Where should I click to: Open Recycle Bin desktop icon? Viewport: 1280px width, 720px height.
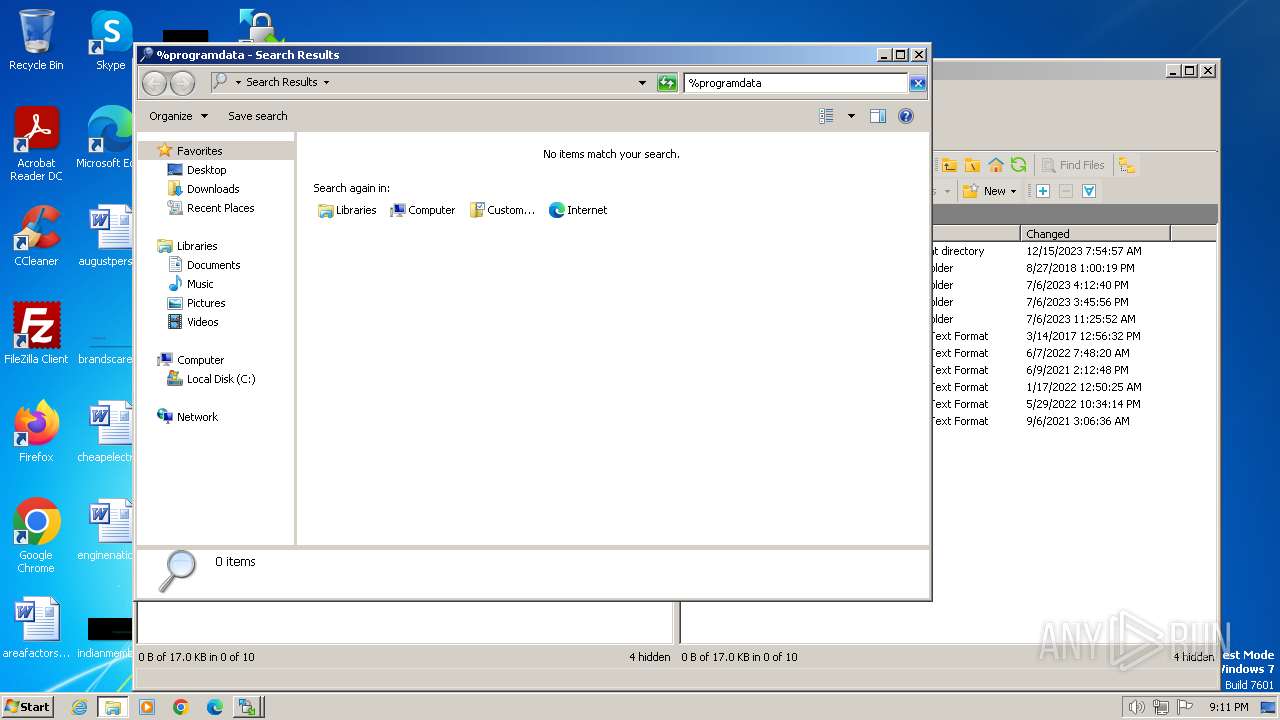pyautogui.click(x=36, y=40)
